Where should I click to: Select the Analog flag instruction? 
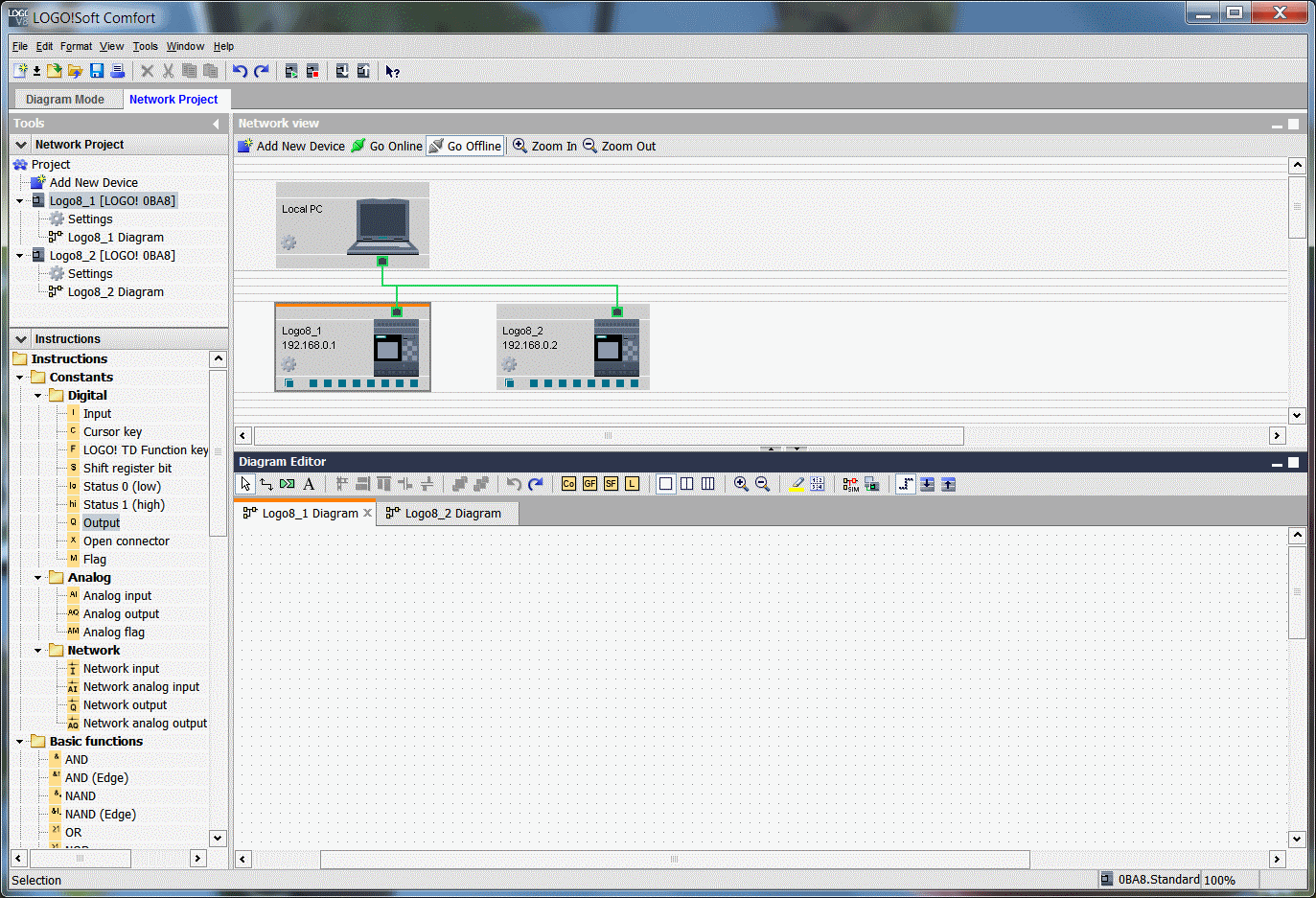click(114, 633)
